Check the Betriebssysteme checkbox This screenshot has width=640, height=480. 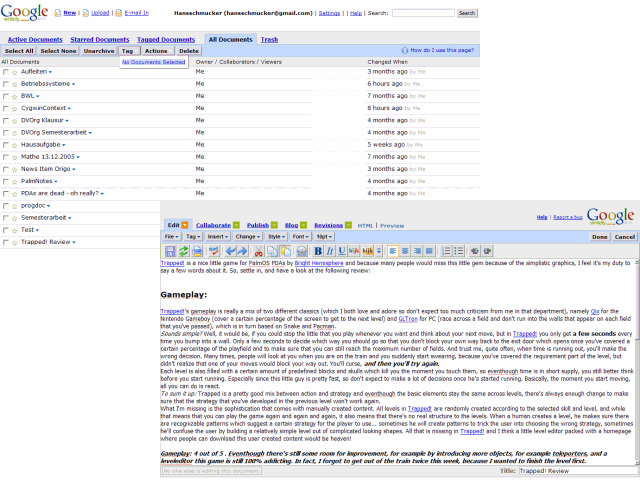pos(6,84)
